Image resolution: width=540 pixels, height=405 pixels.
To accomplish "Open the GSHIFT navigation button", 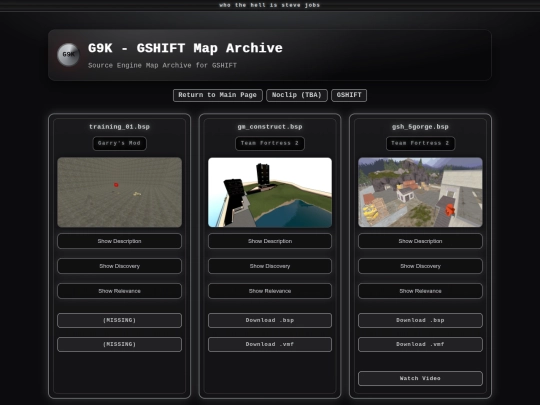I will (349, 95).
